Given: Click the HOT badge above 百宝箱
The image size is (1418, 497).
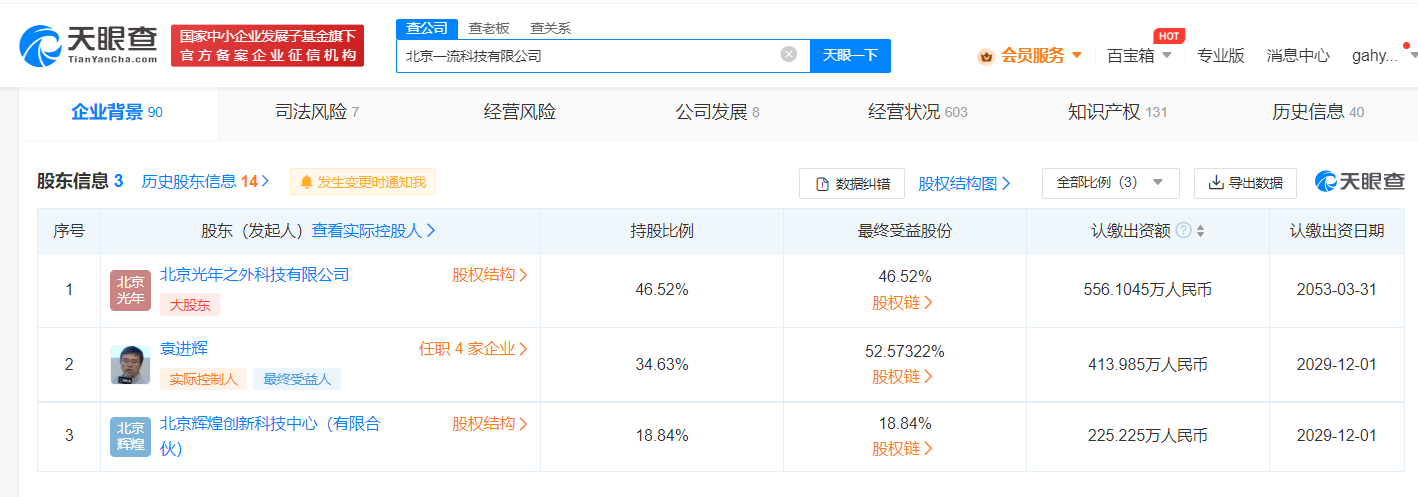Looking at the screenshot, I should coord(1169,36).
